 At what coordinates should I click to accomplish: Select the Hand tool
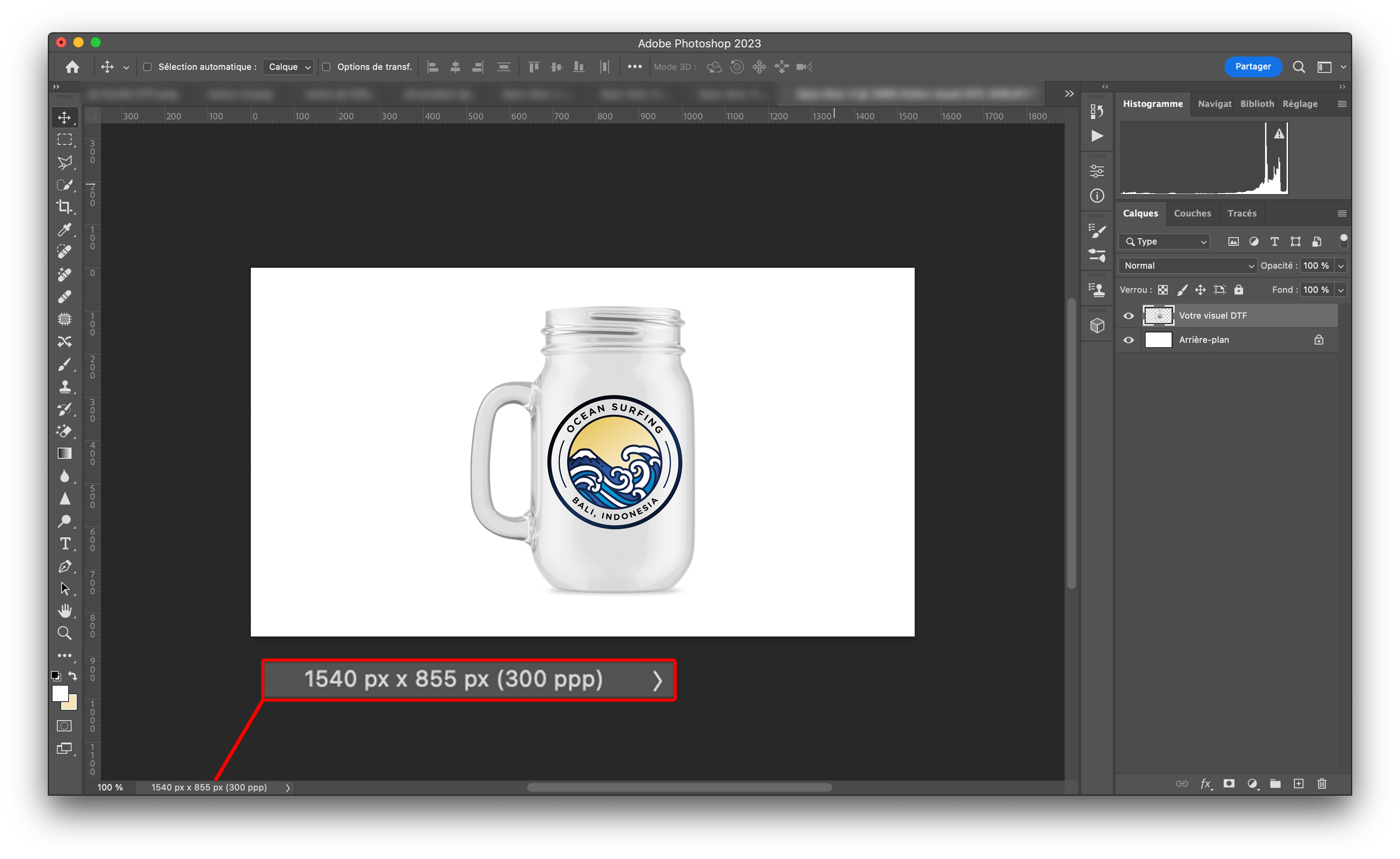click(65, 611)
